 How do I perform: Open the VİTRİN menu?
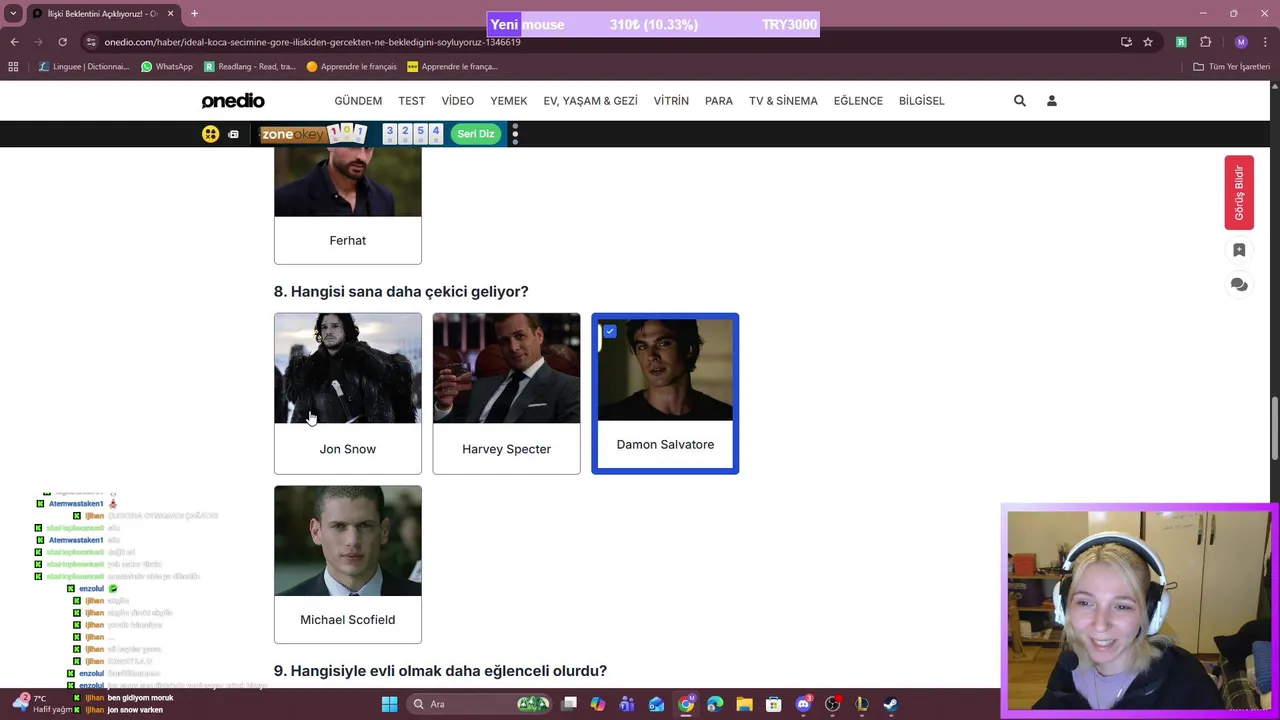coord(671,101)
